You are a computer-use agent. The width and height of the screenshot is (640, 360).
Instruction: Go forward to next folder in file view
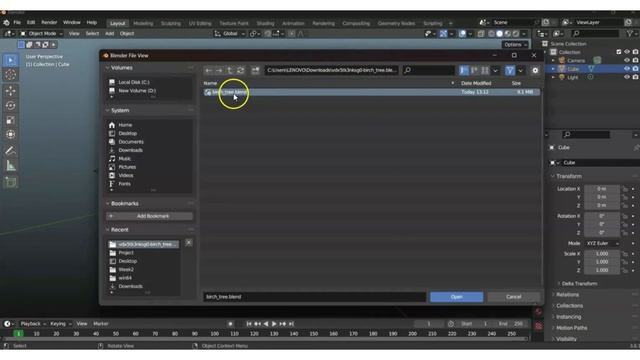[219, 71]
